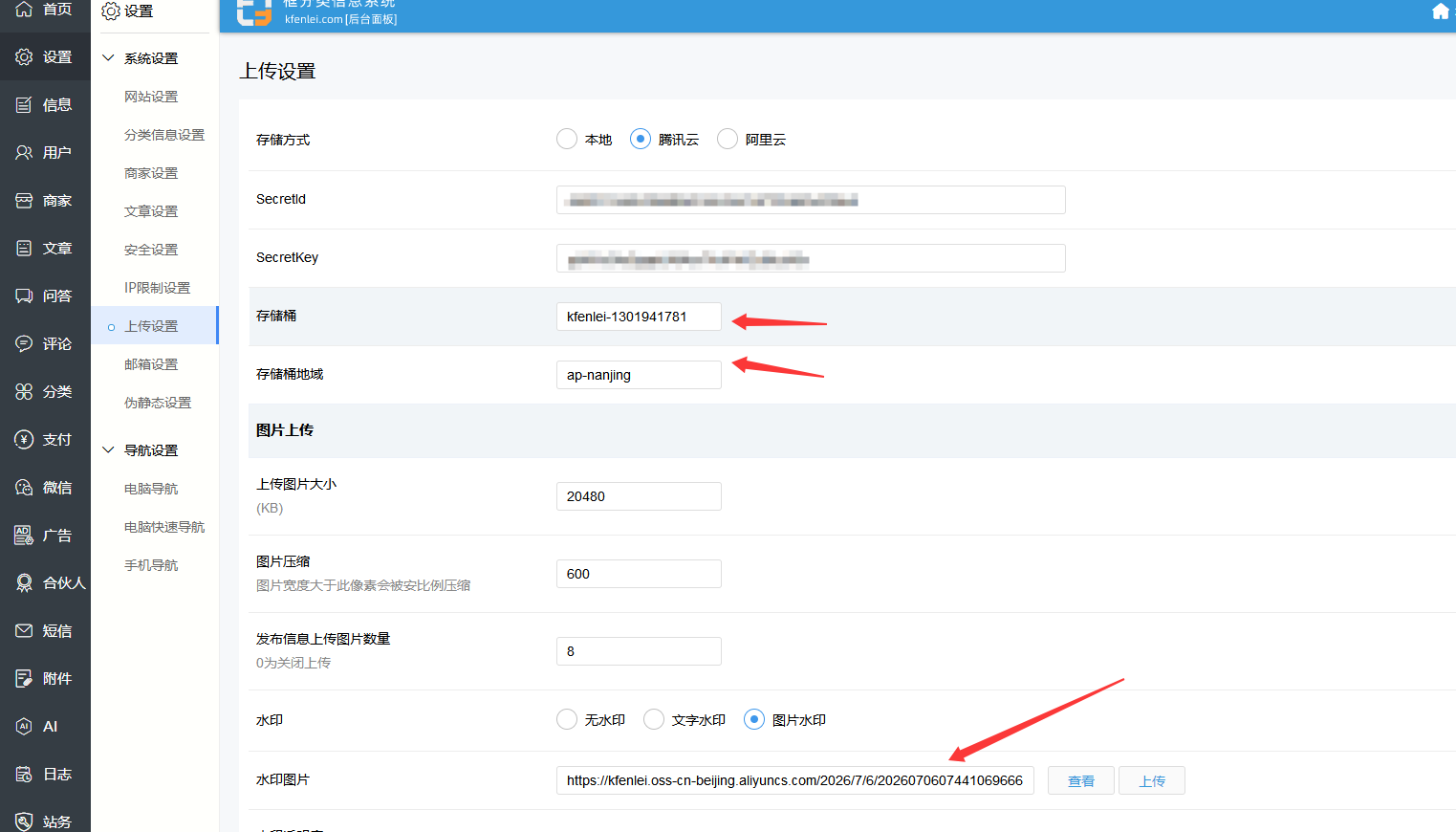Click the gear icon beside the 设置 panel title
Screen dimensions: 1456x832
(111, 11)
